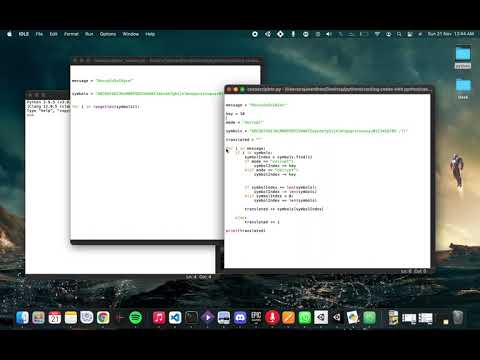Click the date and time in menu bar
Screen dimensions: 480x360
click(x=451, y=34)
